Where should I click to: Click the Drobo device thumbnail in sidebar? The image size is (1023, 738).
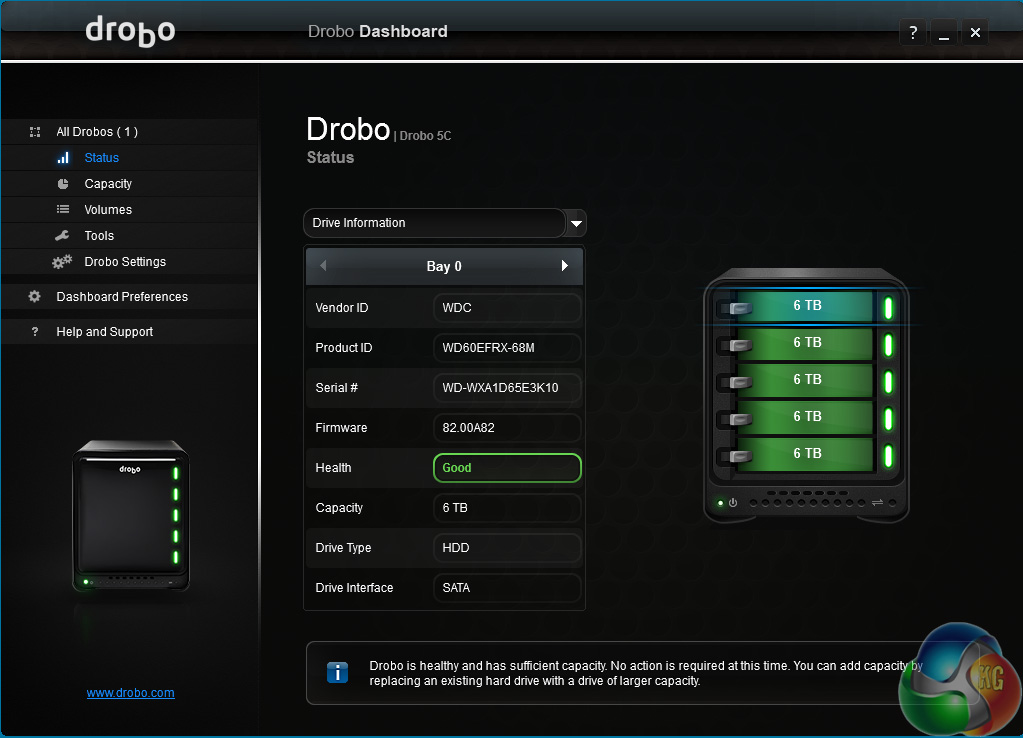point(130,515)
